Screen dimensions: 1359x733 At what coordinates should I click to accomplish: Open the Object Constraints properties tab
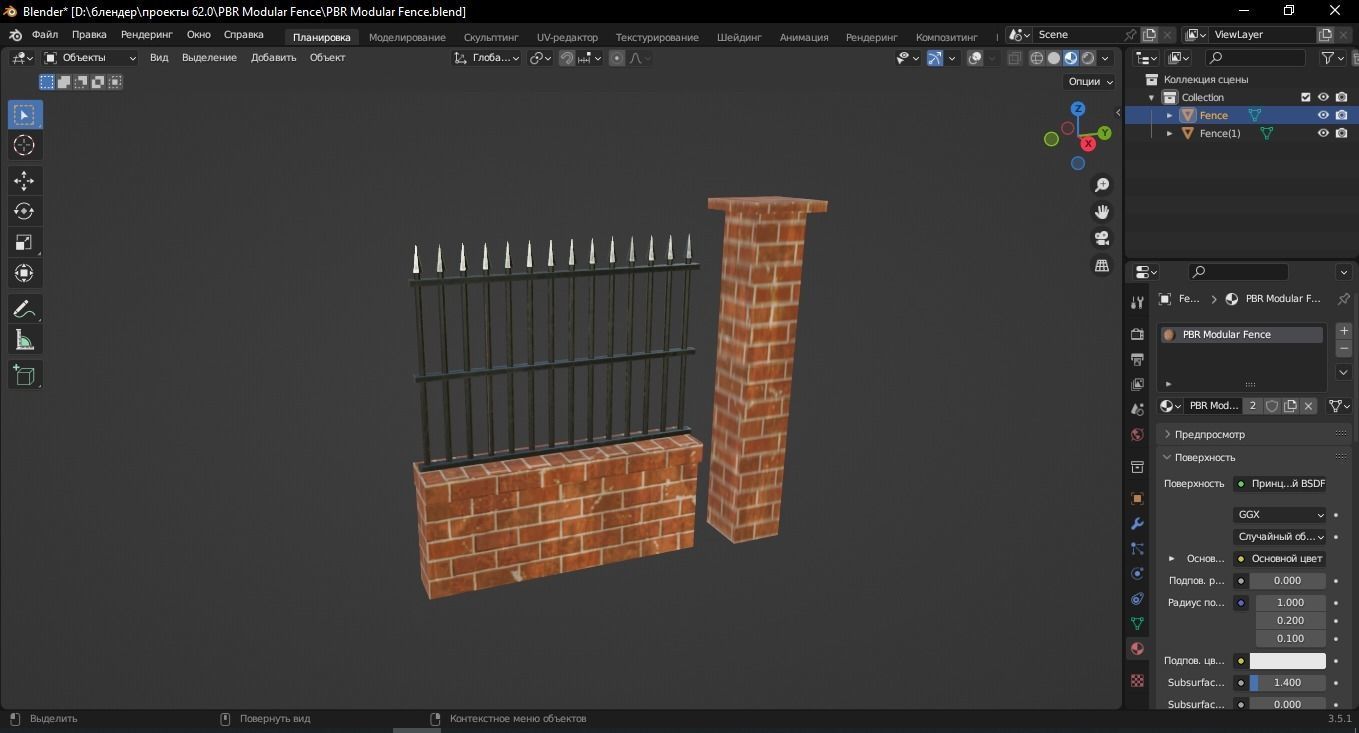pyautogui.click(x=1137, y=599)
